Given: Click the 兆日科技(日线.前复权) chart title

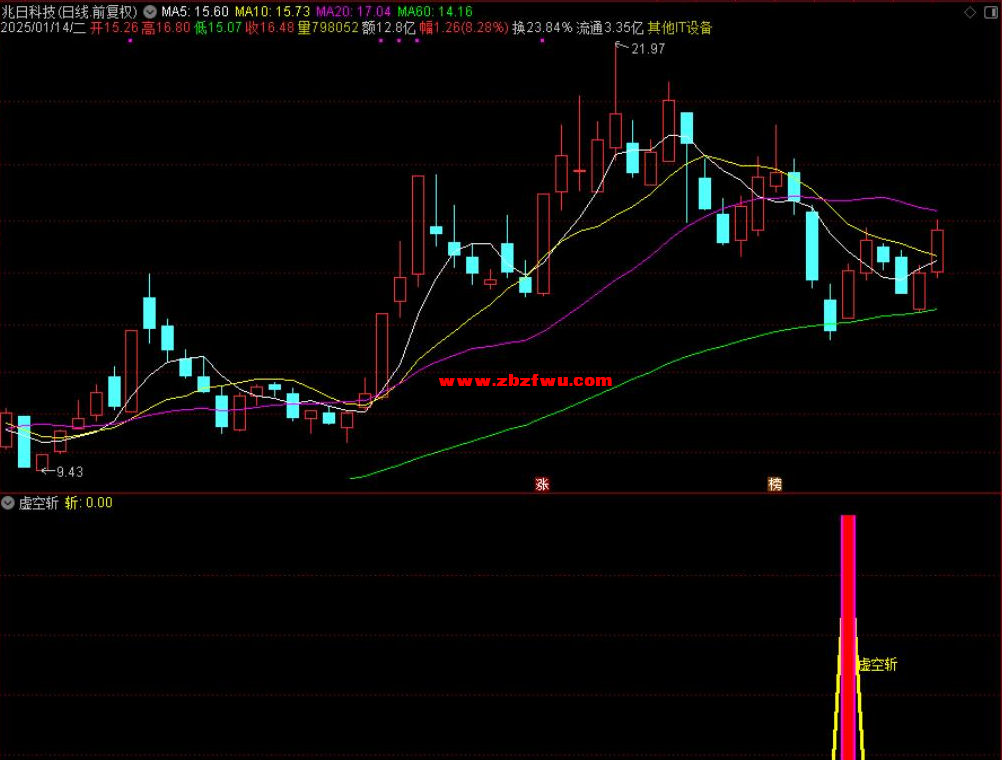Looking at the screenshot, I should (x=69, y=12).
